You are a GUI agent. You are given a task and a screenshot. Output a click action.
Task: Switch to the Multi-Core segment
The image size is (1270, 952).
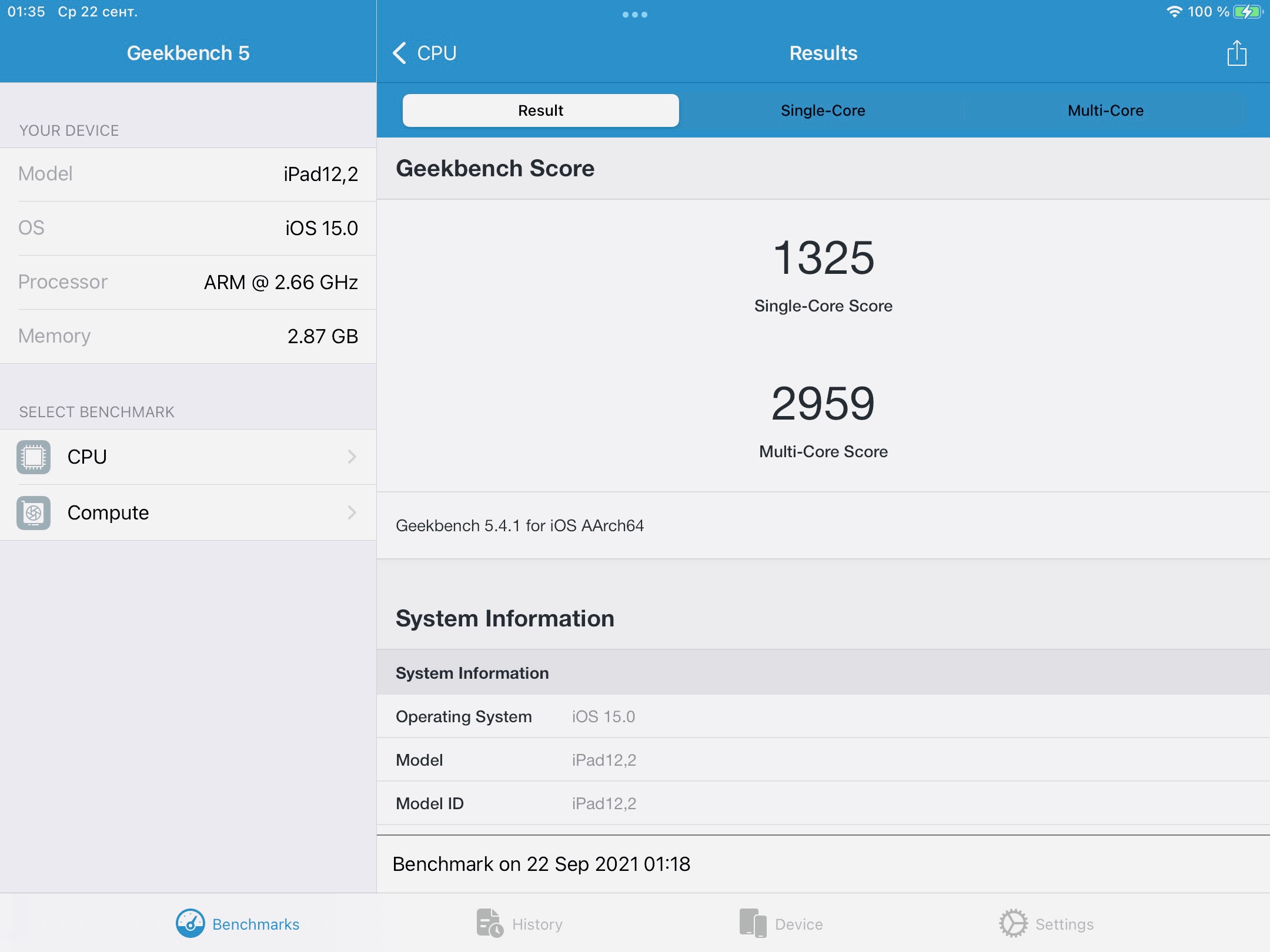click(1105, 110)
